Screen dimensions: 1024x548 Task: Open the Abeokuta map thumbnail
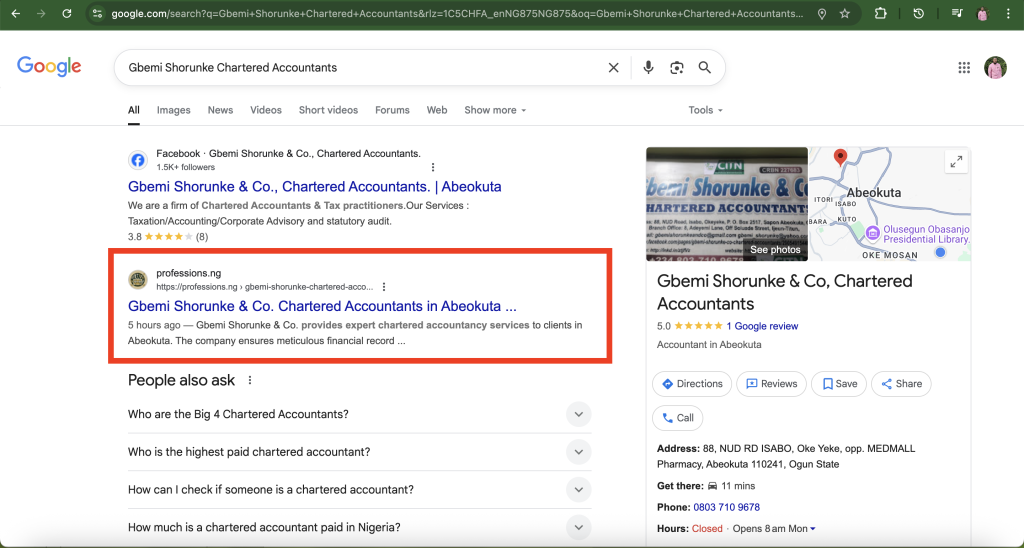(889, 204)
